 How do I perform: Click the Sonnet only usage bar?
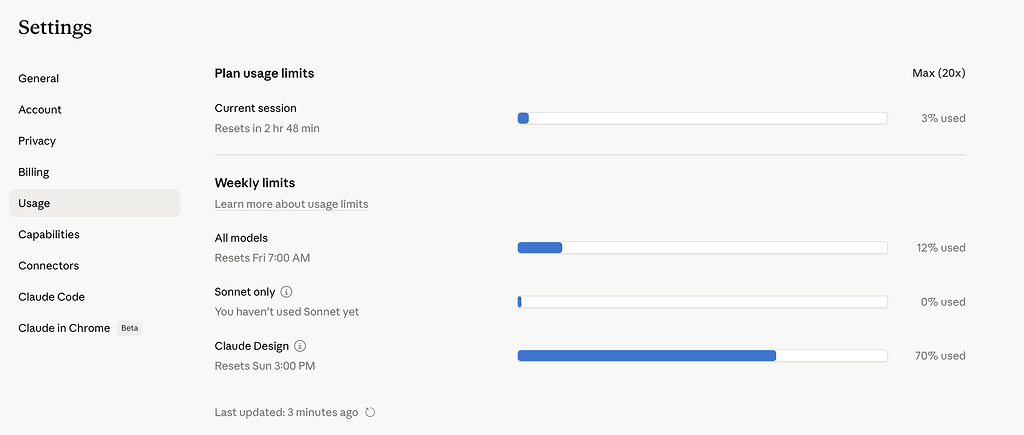(x=703, y=302)
